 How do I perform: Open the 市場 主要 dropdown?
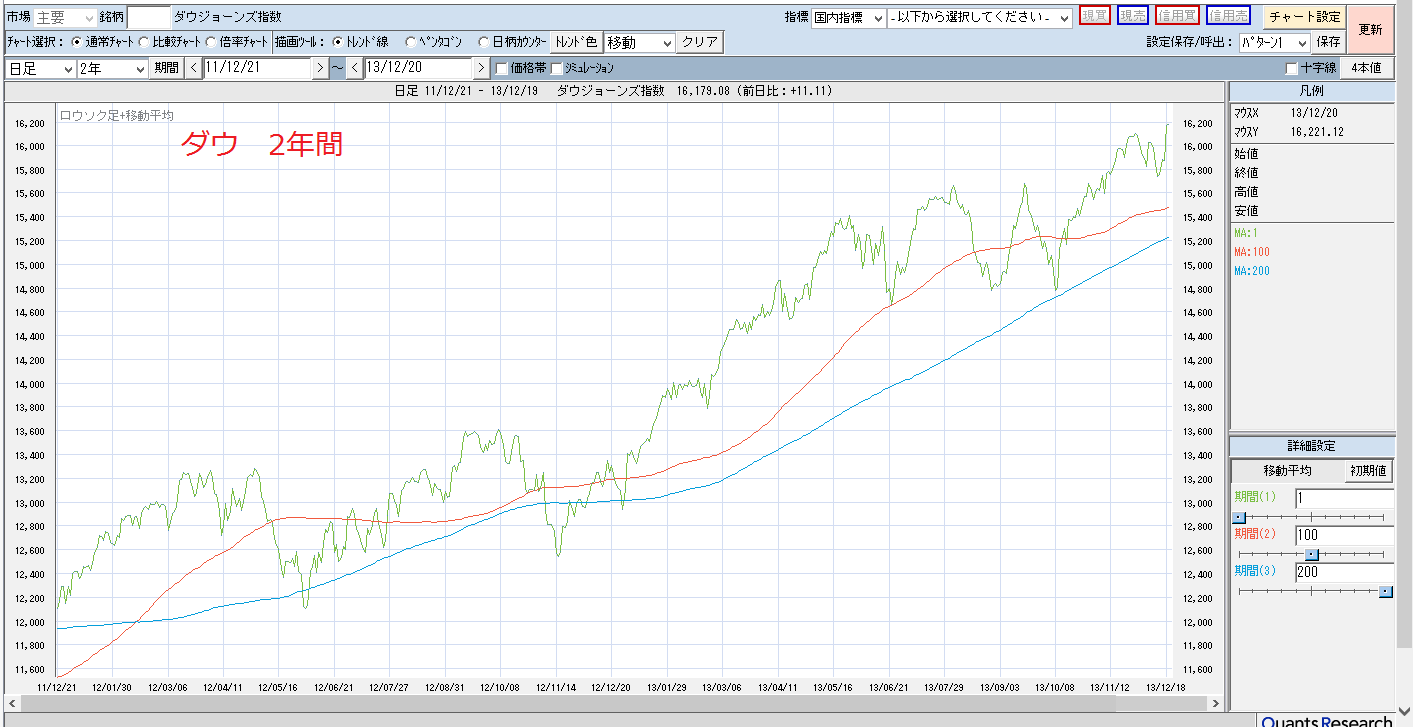click(x=65, y=17)
